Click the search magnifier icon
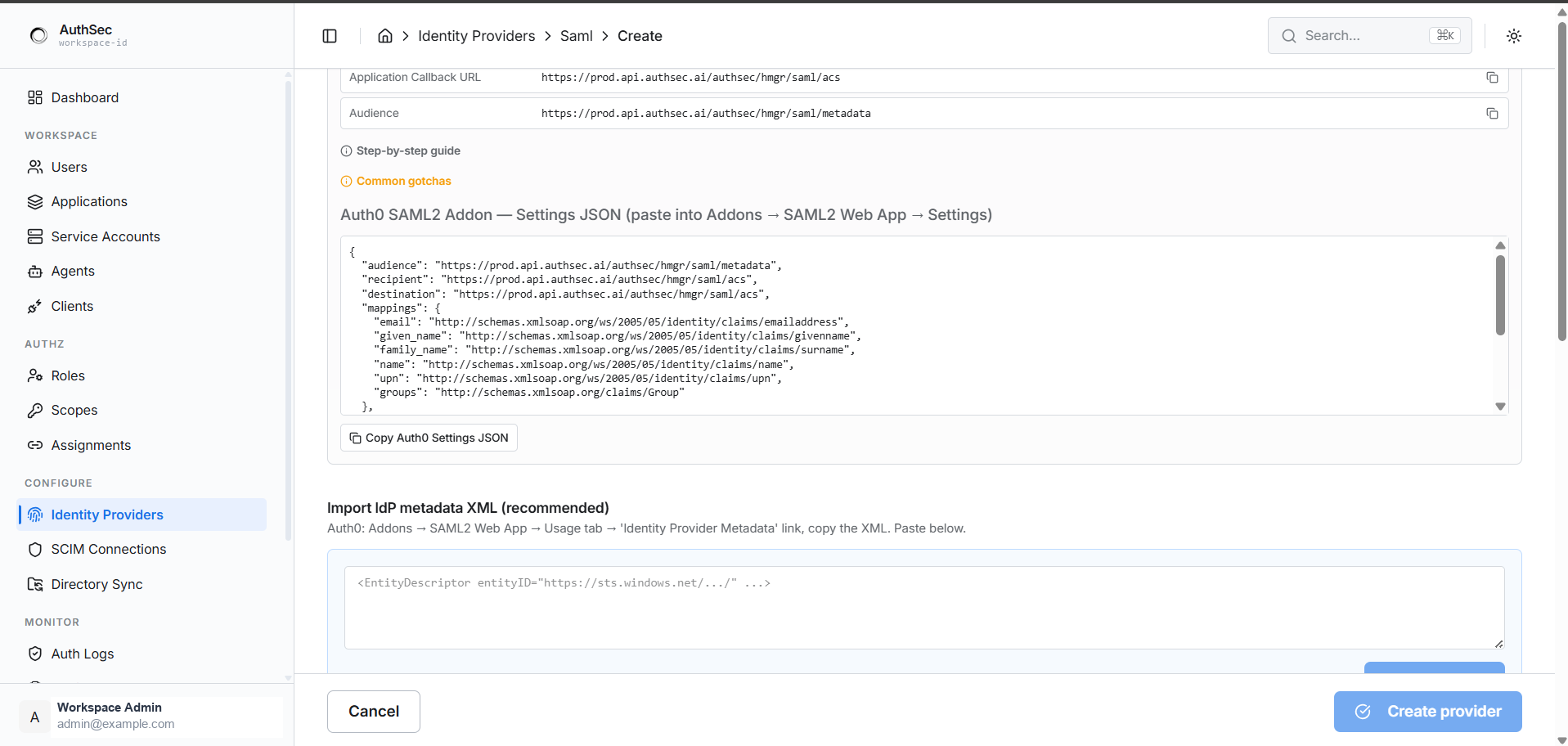 click(x=1289, y=36)
